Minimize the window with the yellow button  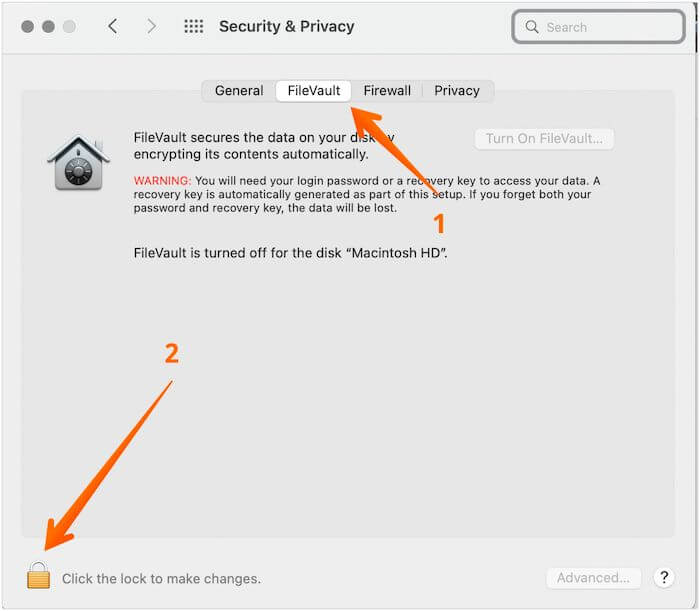[47, 27]
